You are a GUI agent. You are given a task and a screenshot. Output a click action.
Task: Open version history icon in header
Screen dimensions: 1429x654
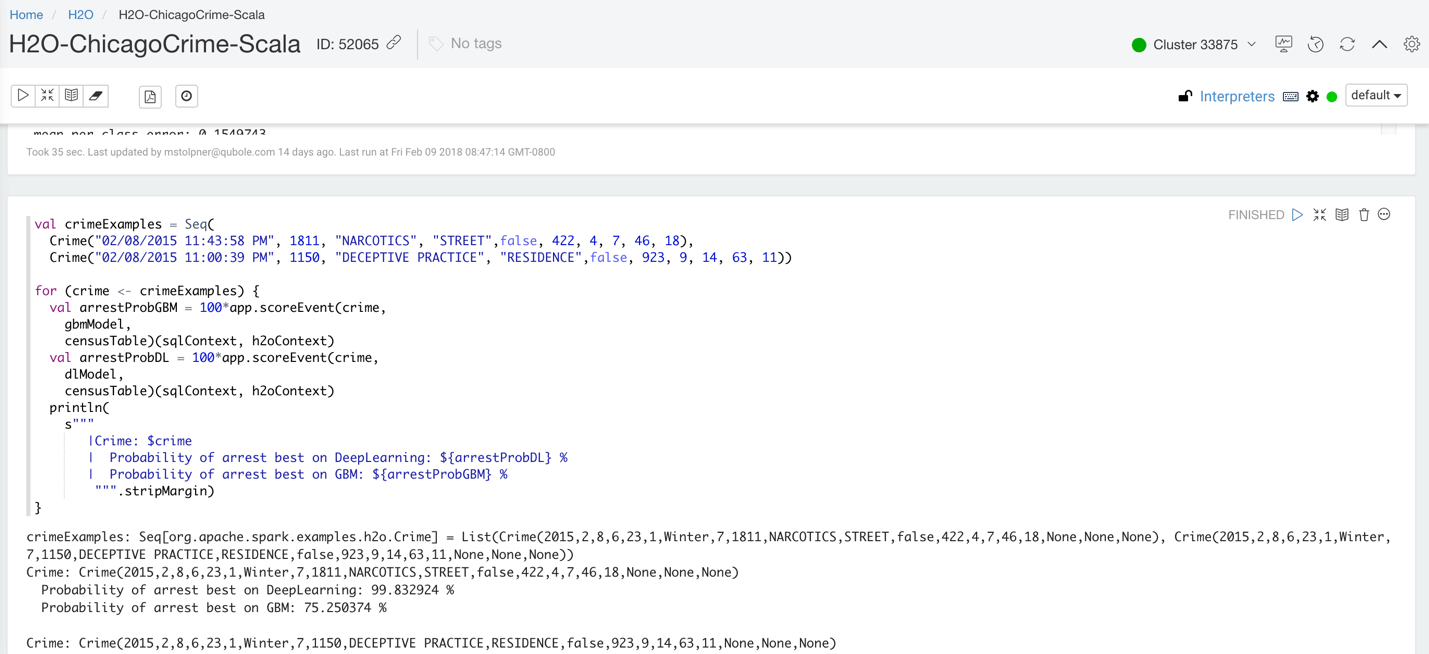(x=1315, y=44)
